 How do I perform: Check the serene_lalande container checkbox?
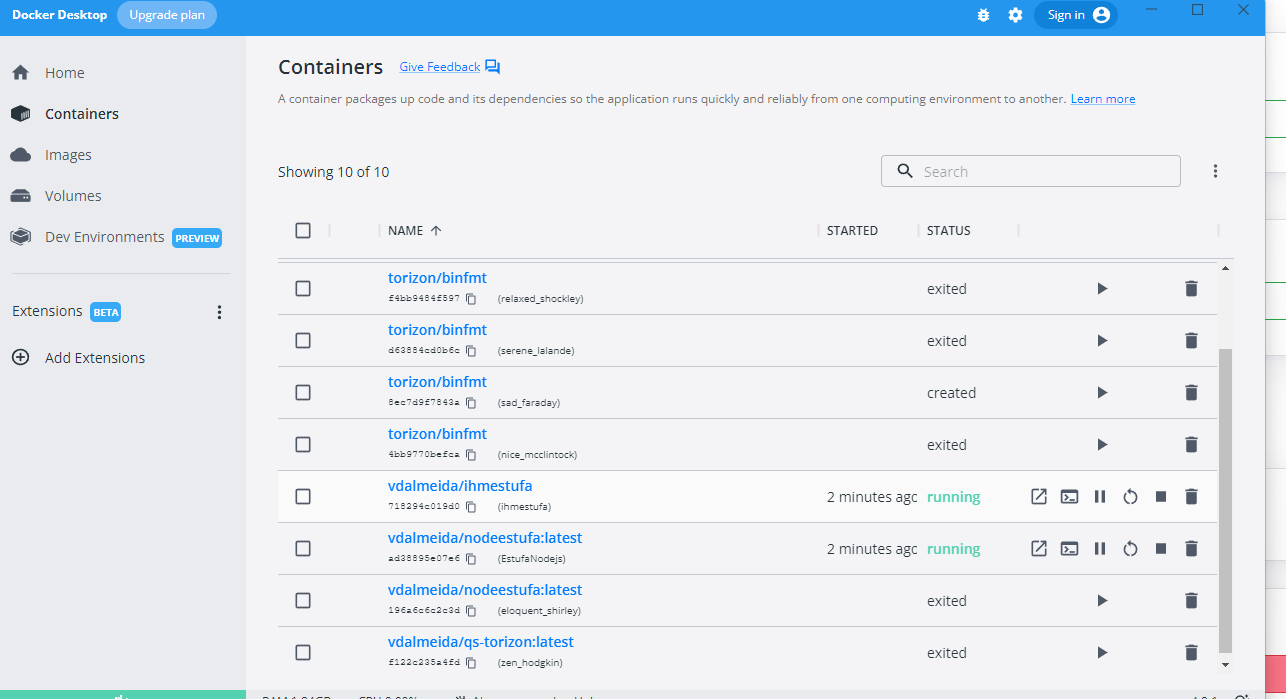click(x=303, y=340)
